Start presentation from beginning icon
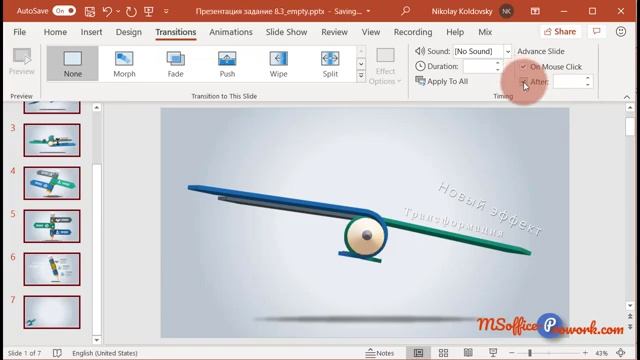640x360 pixels. [149, 11]
